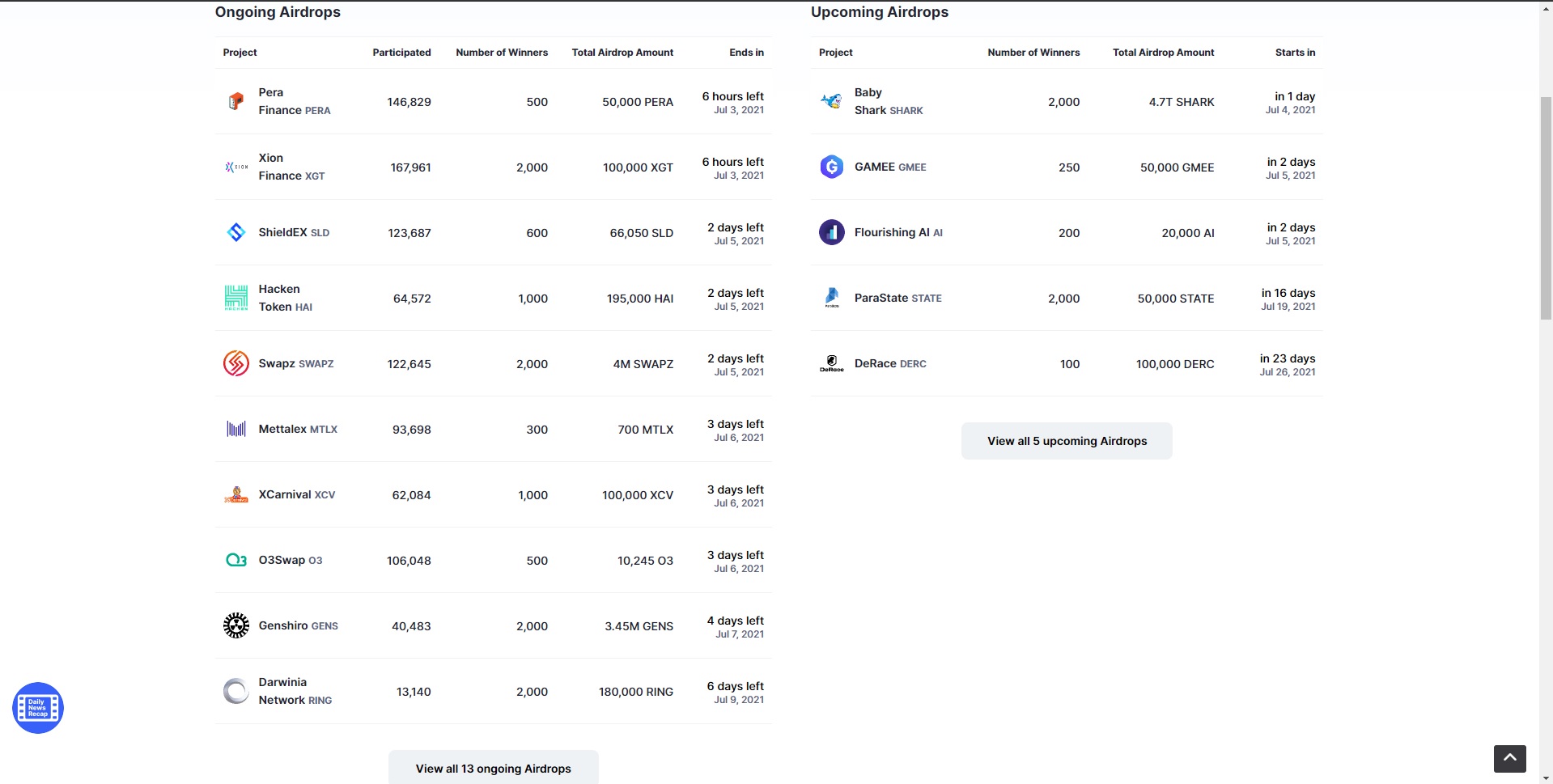
Task: Click the Ends in column header
Action: pos(746,52)
